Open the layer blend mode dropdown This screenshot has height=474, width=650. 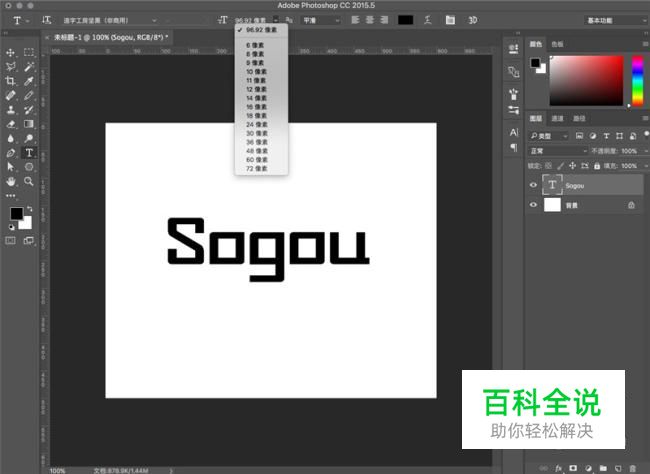(x=558, y=151)
